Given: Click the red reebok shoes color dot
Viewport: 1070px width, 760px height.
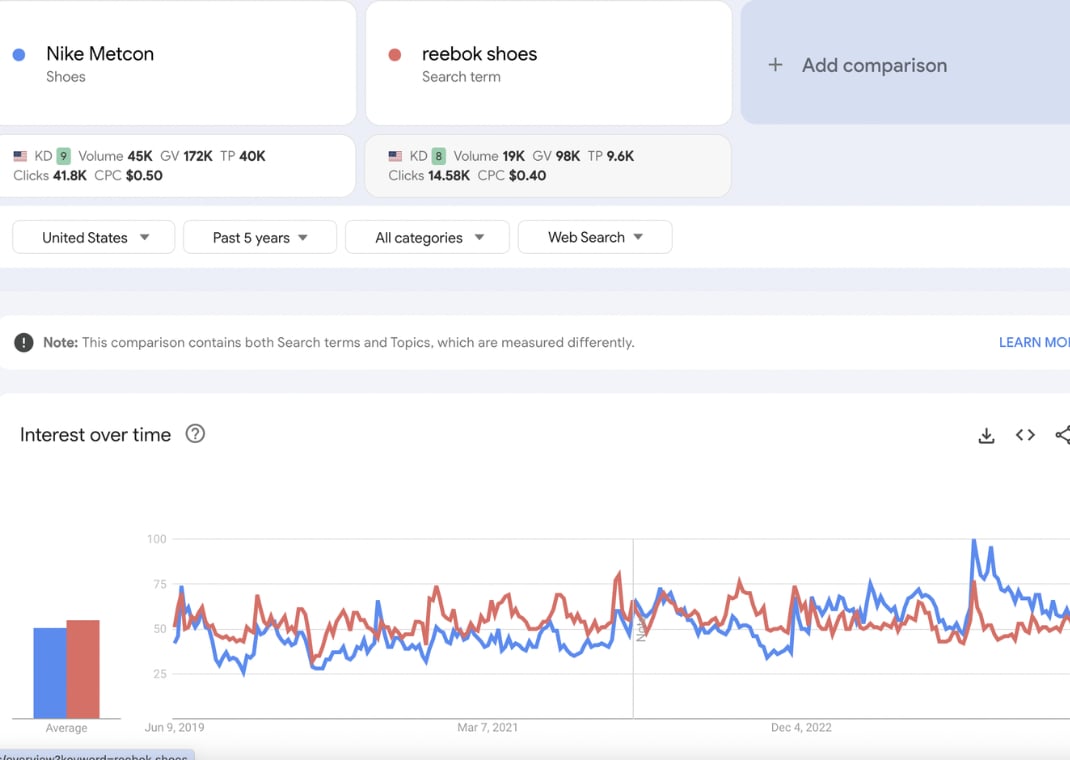Looking at the screenshot, I should pyautogui.click(x=395, y=55).
